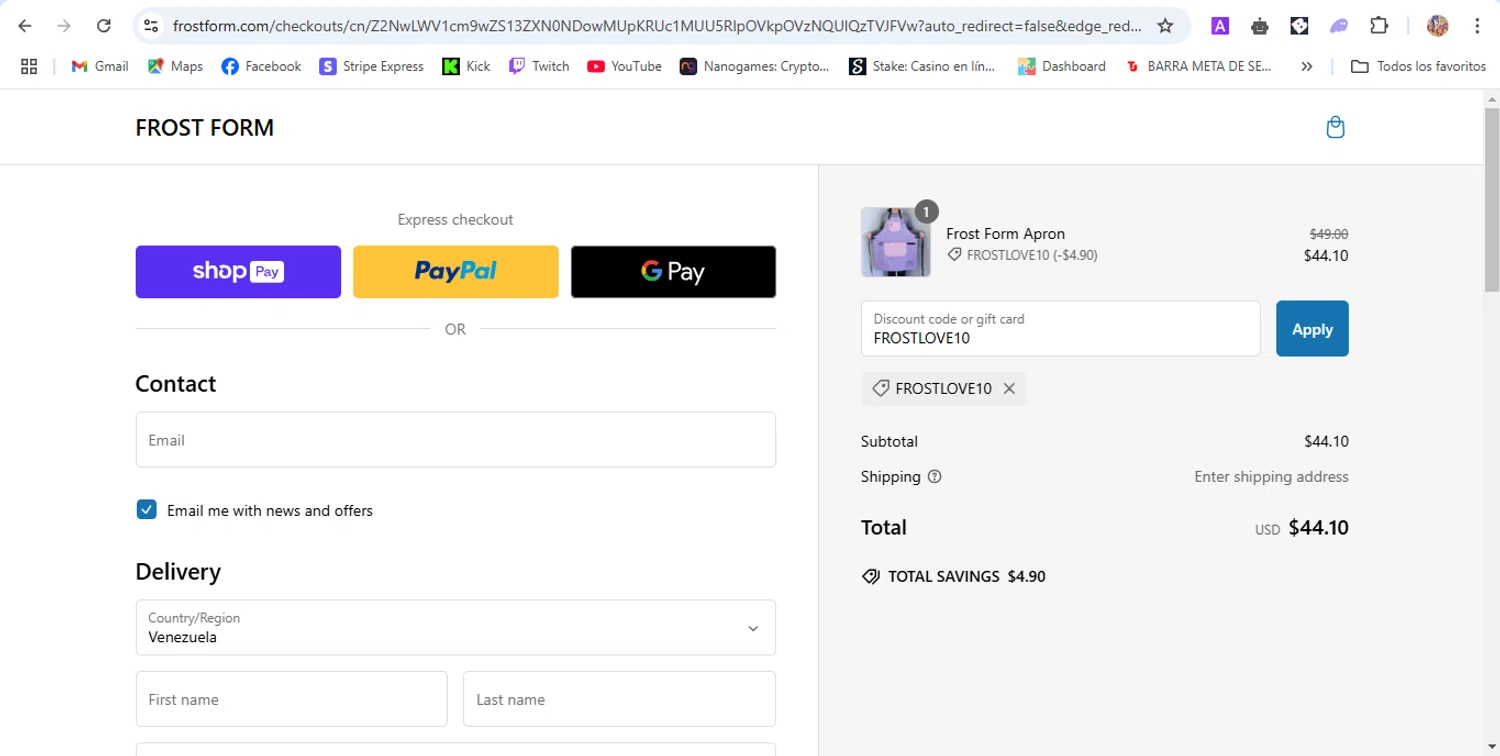The height and width of the screenshot is (756, 1500).
Task: Focus the Discount code or gift card field
Action: [x=1060, y=329]
